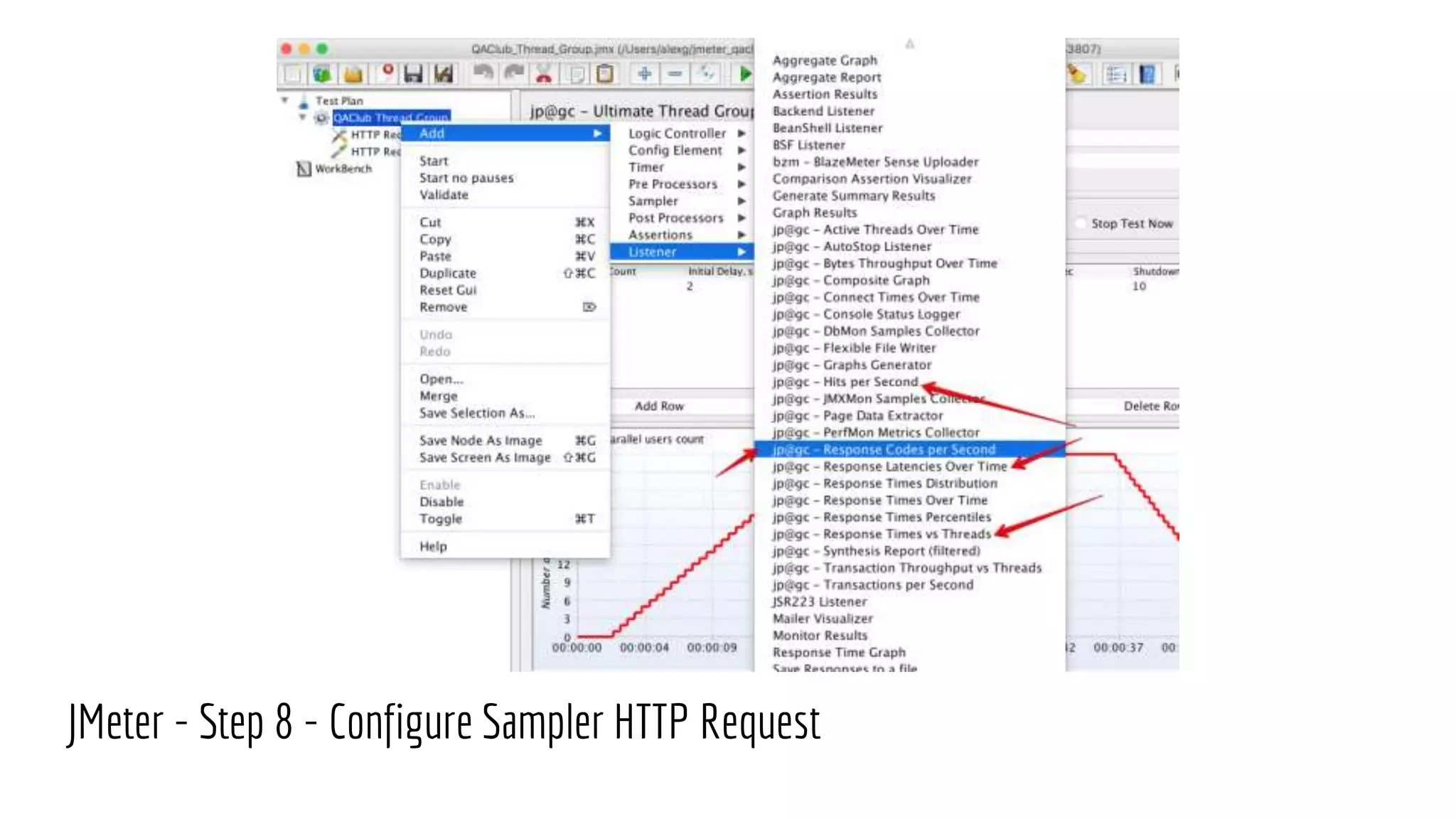
Task: Click the first HTTP Request sampler icon
Action: (x=339, y=134)
